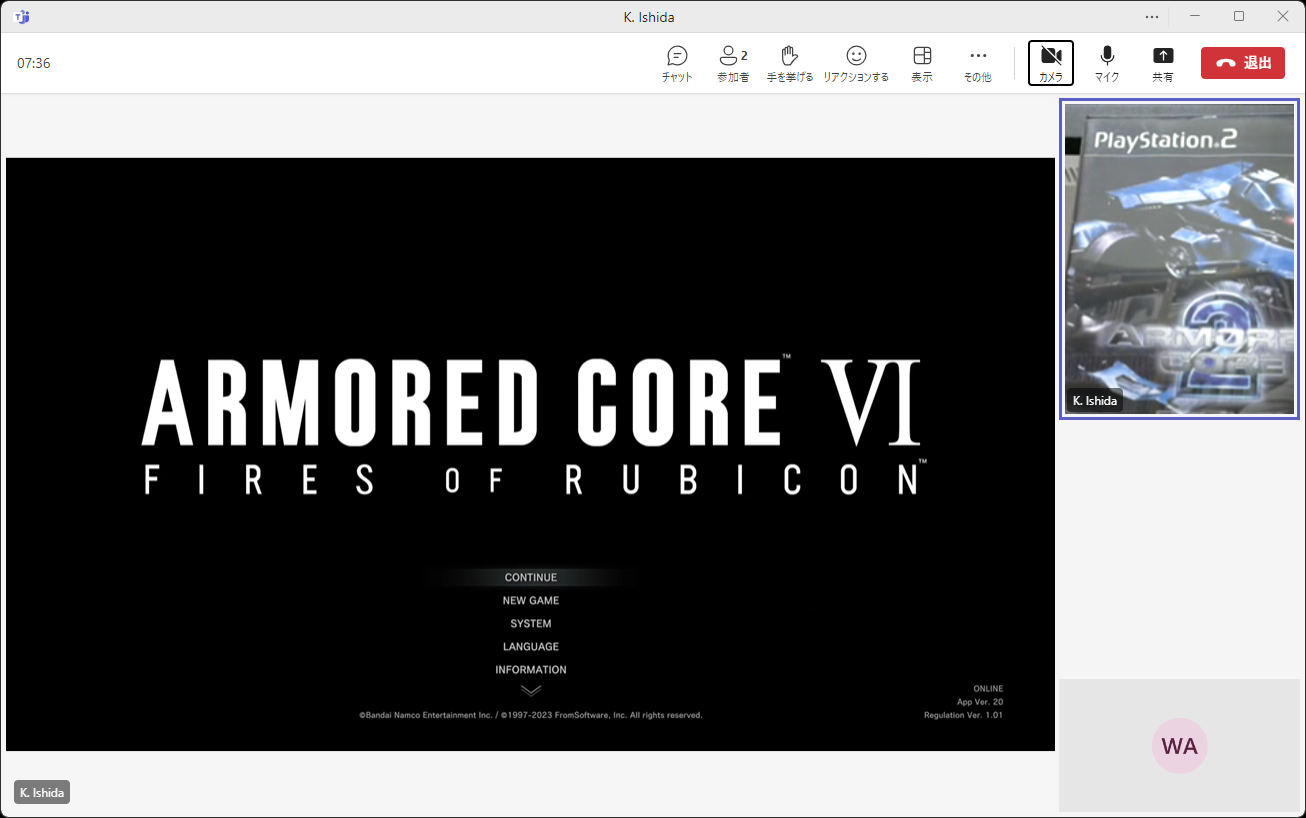Click the Regulation Ver. 1.01 text
This screenshot has width=1306, height=818.
tap(963, 715)
